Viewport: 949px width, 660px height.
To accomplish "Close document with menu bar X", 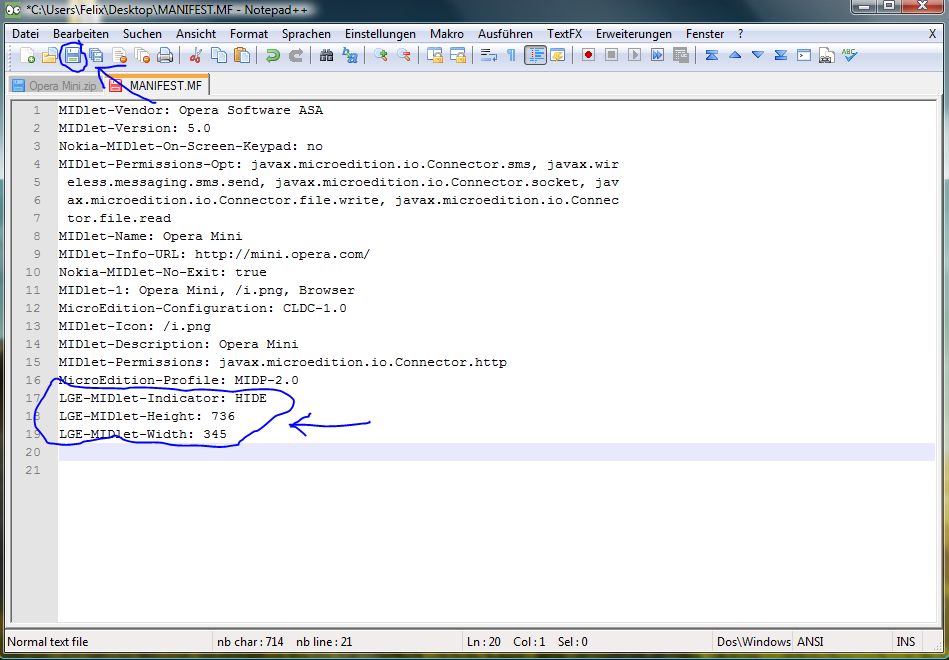I will tap(932, 34).
